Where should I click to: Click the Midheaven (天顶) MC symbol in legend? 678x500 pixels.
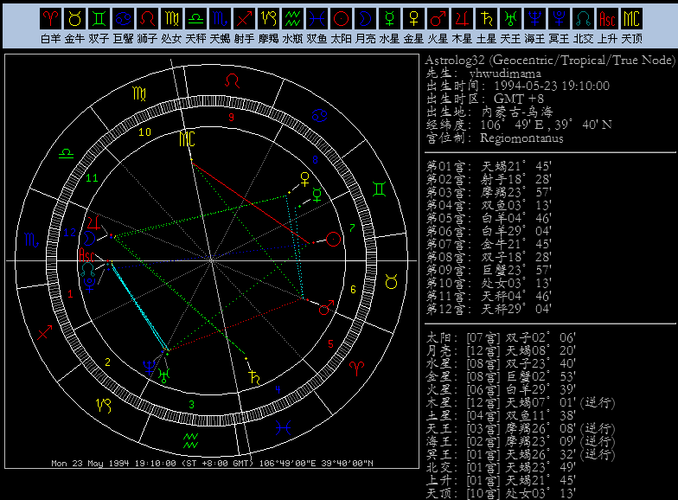click(x=632, y=19)
